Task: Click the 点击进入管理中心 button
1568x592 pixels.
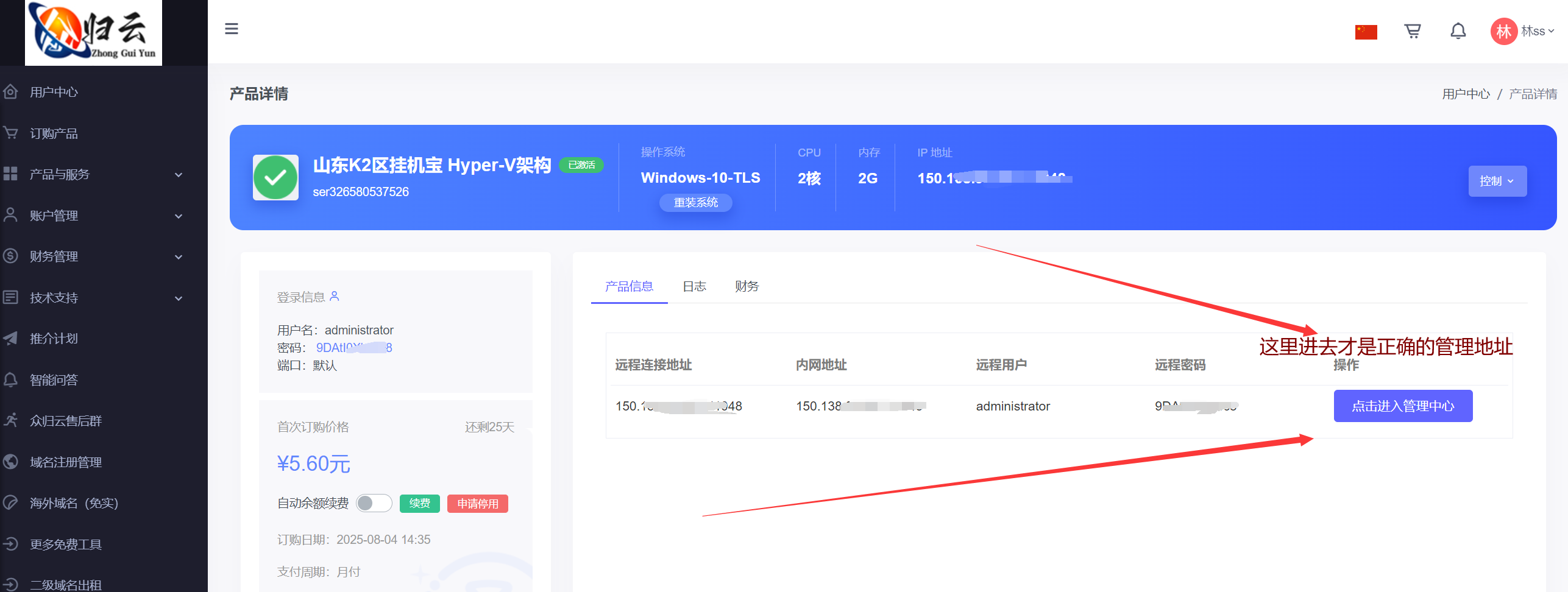Action: 1402,406
